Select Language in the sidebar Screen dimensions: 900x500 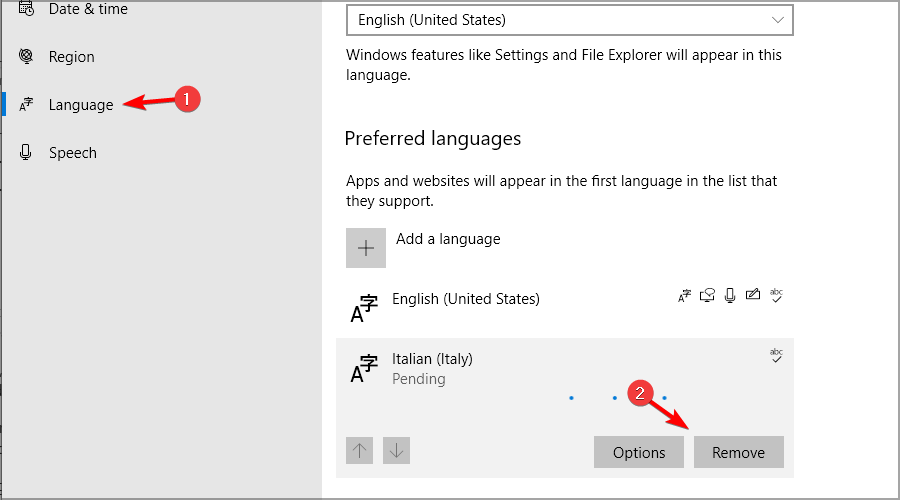pyautogui.click(x=81, y=105)
